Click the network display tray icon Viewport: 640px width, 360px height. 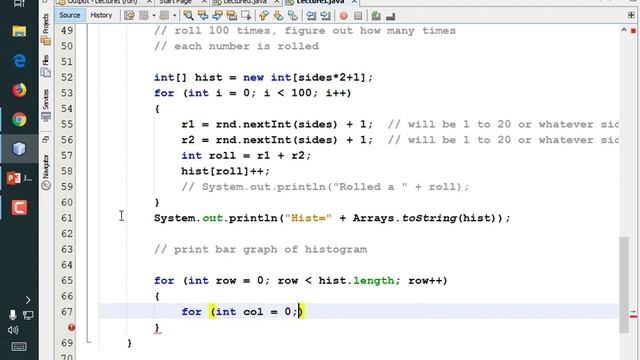pyautogui.click(x=28, y=315)
